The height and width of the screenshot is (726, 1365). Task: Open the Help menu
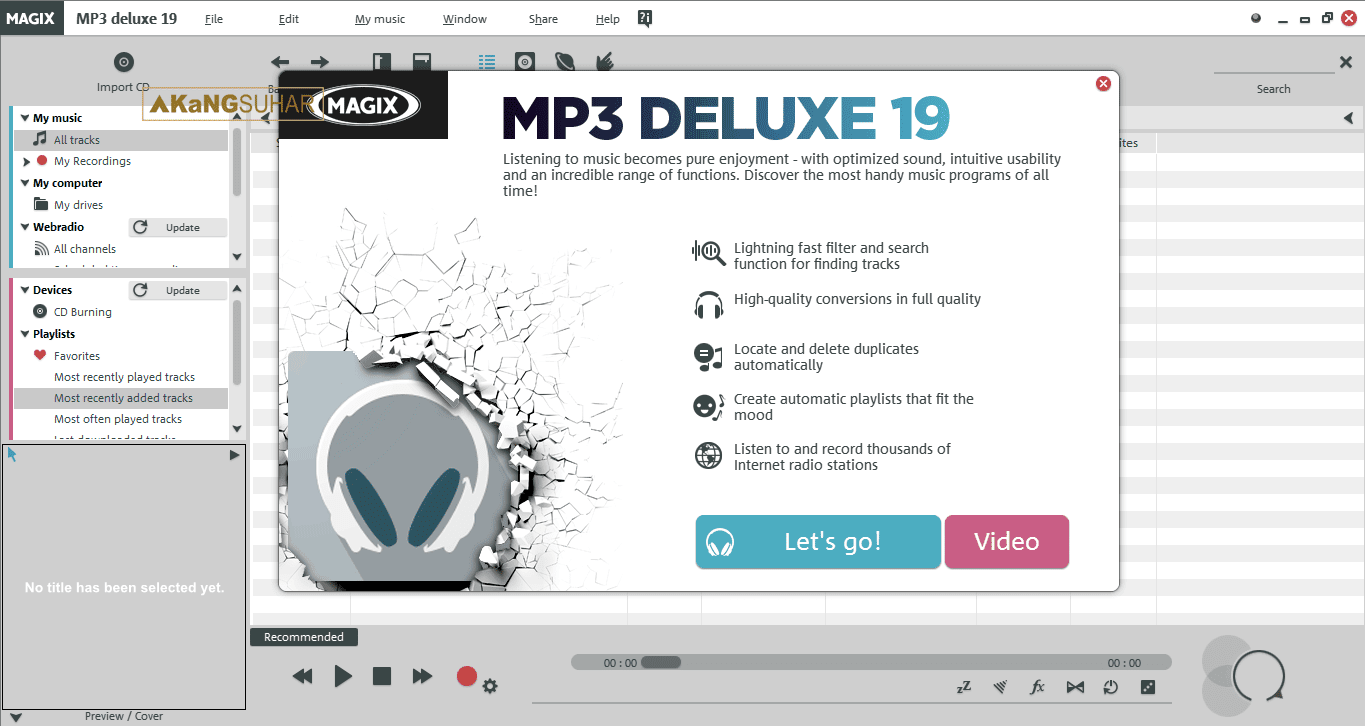[608, 19]
